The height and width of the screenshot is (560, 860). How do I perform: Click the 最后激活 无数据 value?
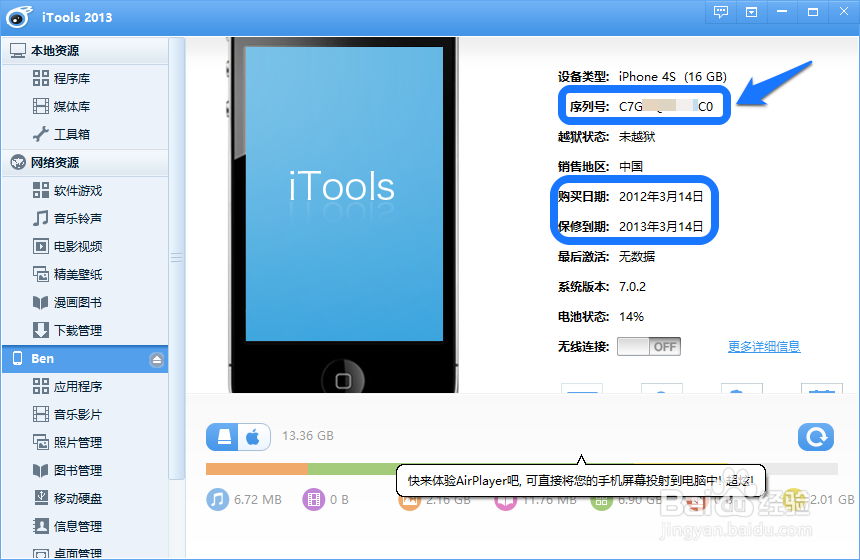coord(637,257)
